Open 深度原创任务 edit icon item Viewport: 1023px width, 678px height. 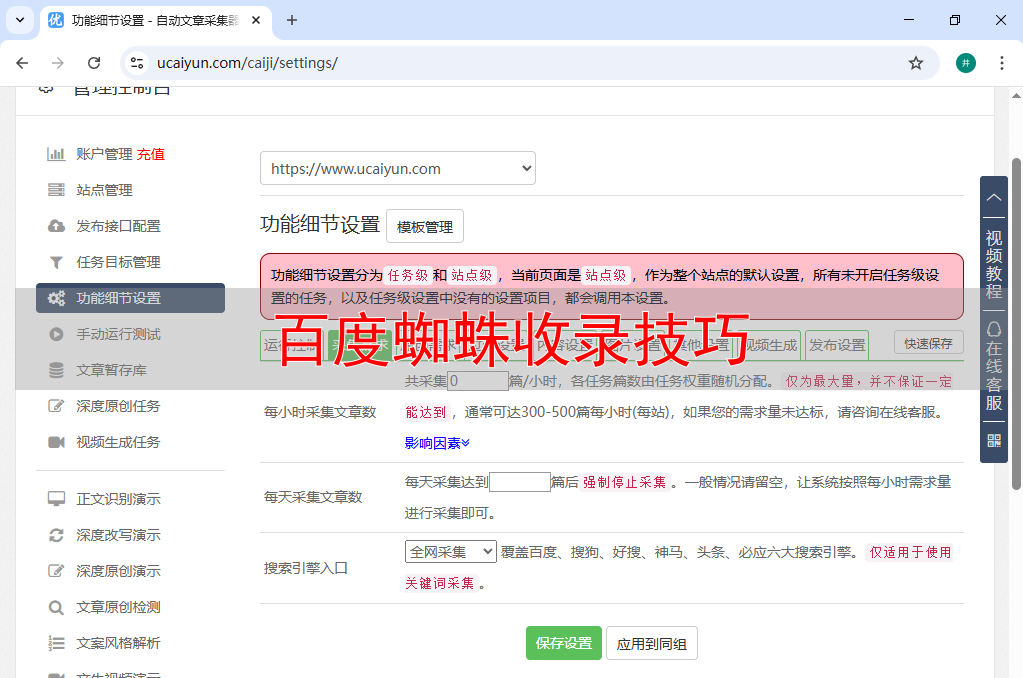point(56,406)
